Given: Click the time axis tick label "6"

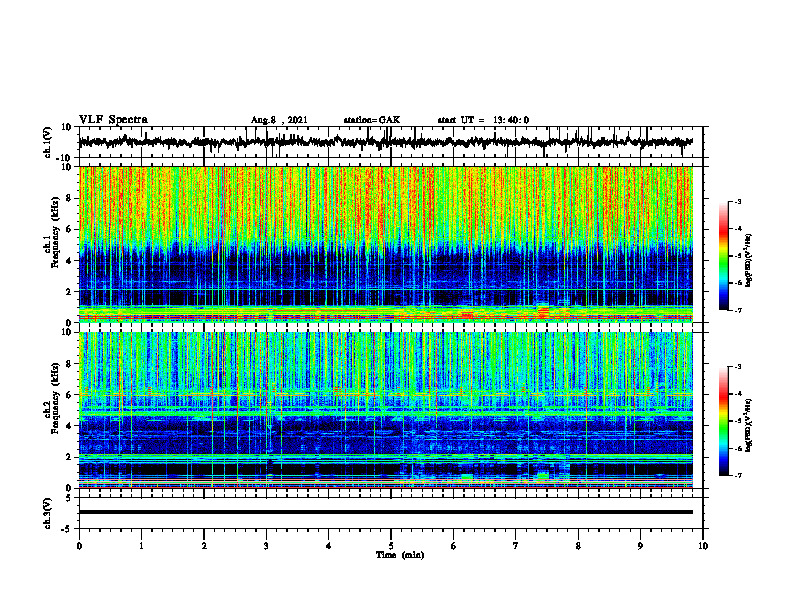Looking at the screenshot, I should pyautogui.click(x=453, y=546).
